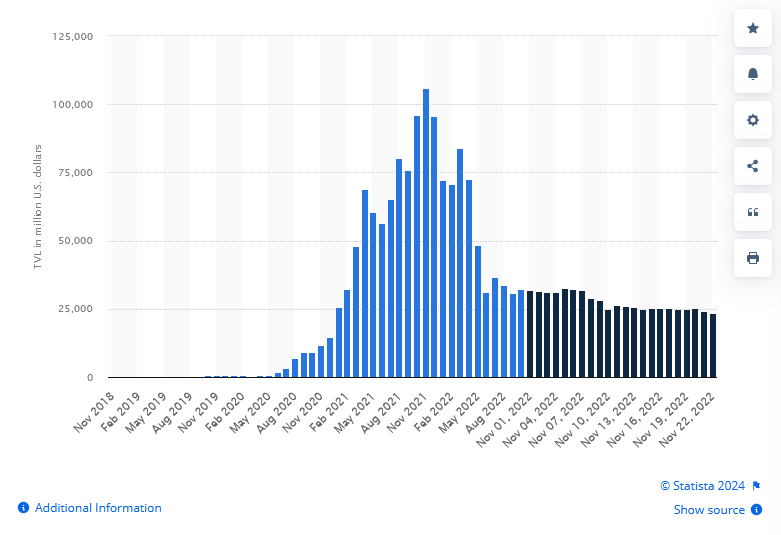Viewport: 781px width, 535px height.
Task: Open the Additional Information link
Action: (98, 508)
